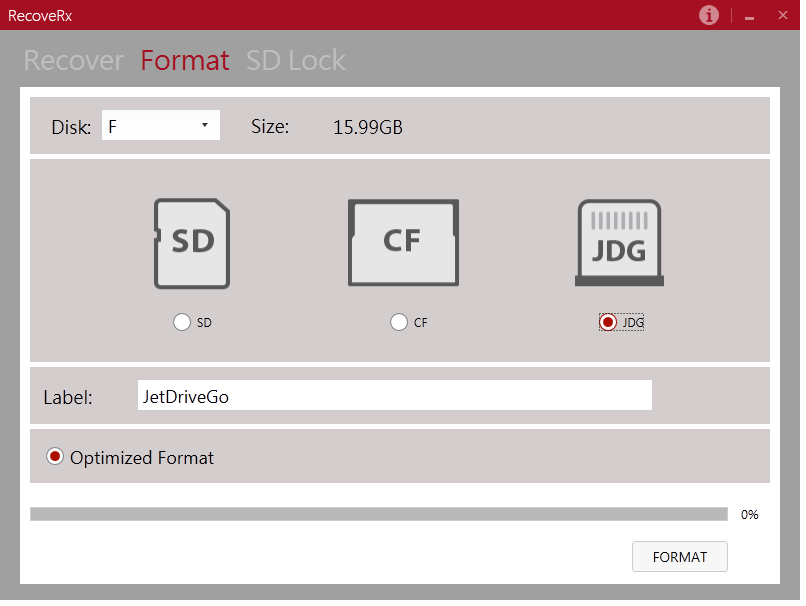The width and height of the screenshot is (806, 606).
Task: Open the info icon in title bar
Action: pos(708,15)
